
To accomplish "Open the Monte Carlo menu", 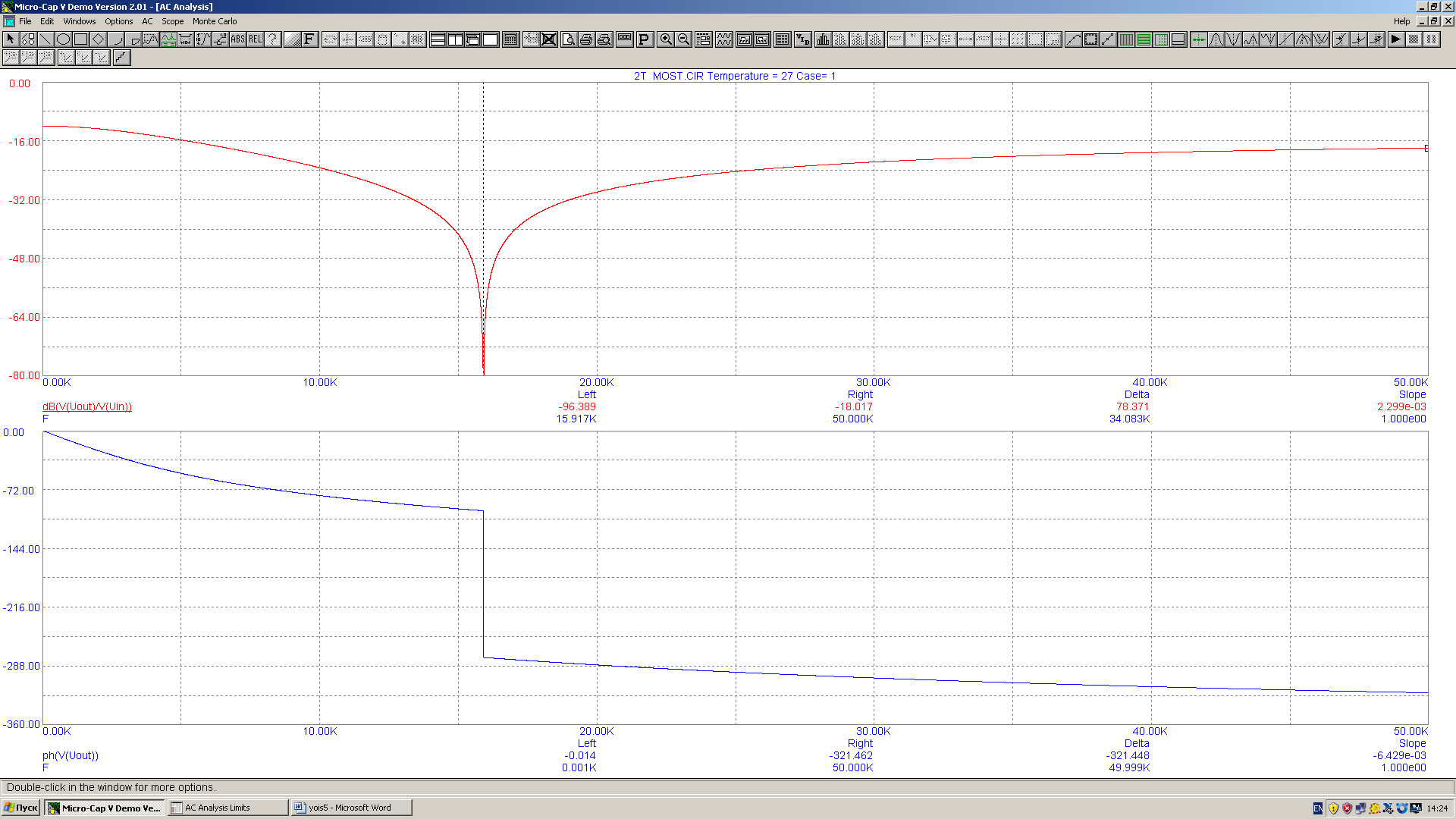I will (215, 21).
